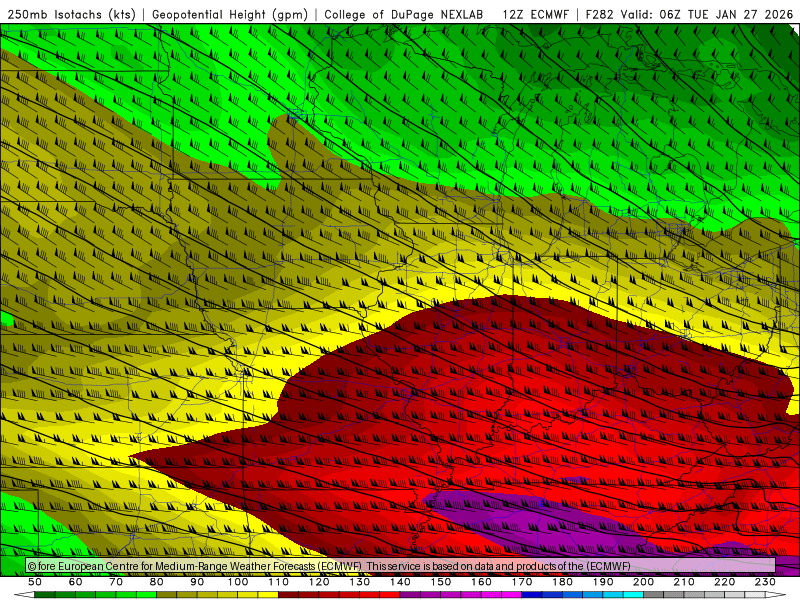
Task: Click the 80 value on the legend
Action: click(x=157, y=582)
